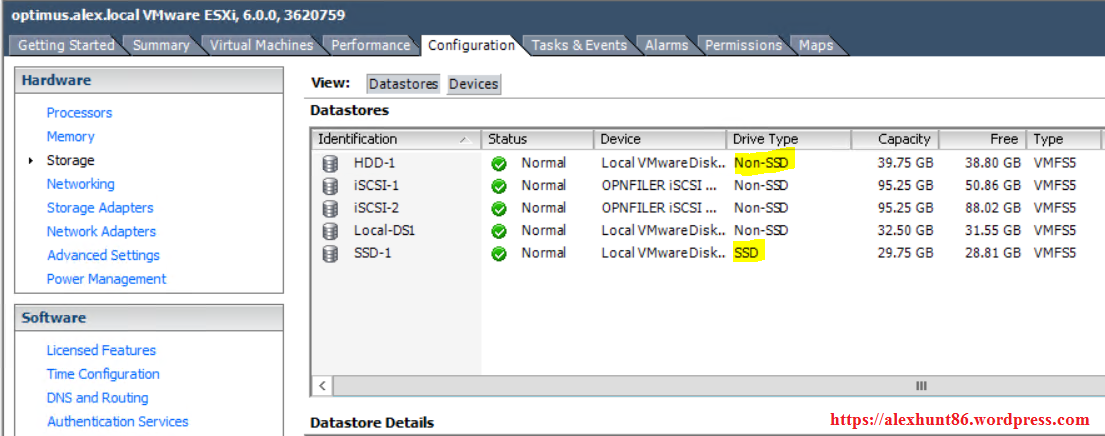
Task: Select Storage in the Hardware list
Action: coord(70,161)
